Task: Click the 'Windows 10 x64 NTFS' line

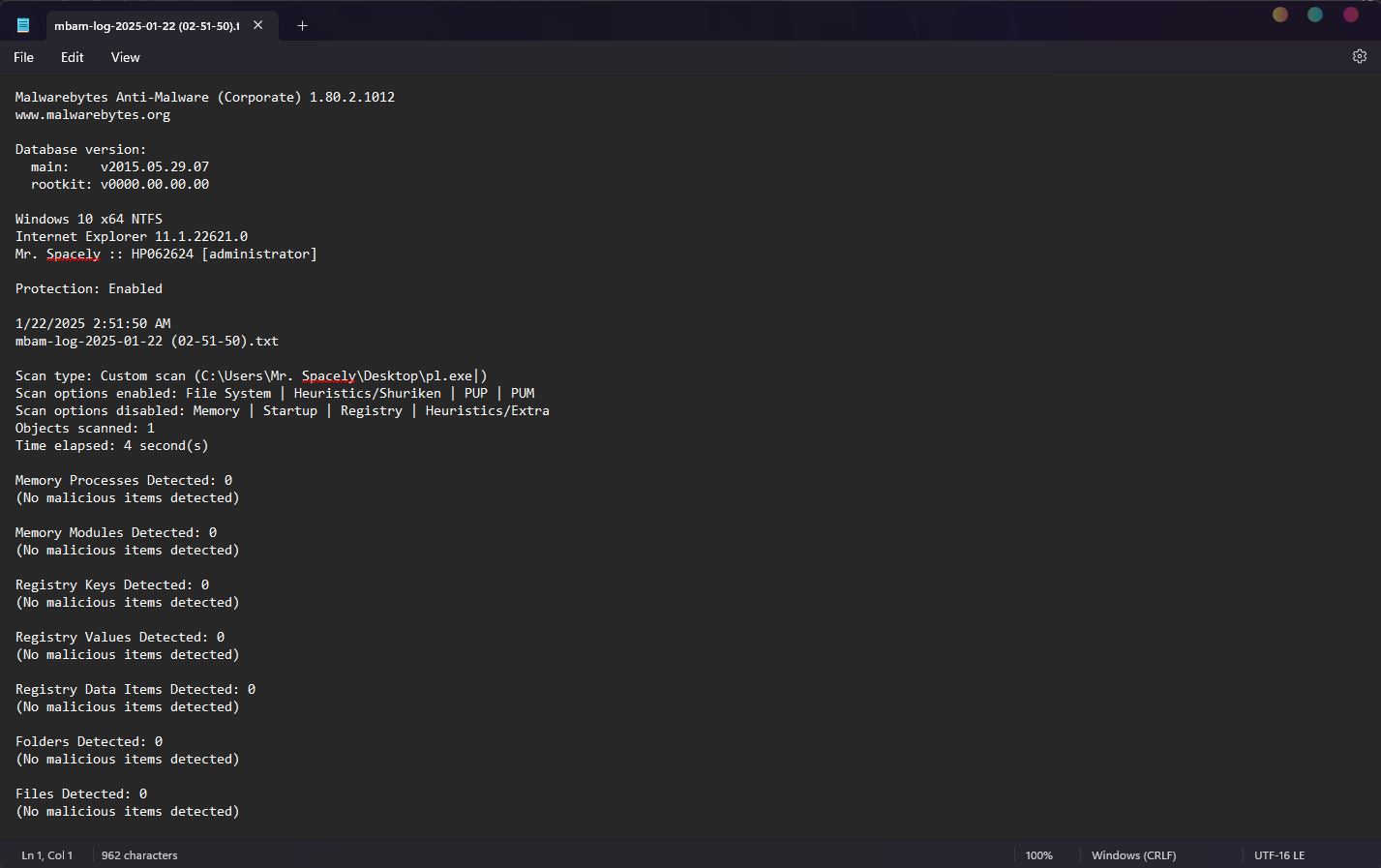Action: tap(89, 219)
